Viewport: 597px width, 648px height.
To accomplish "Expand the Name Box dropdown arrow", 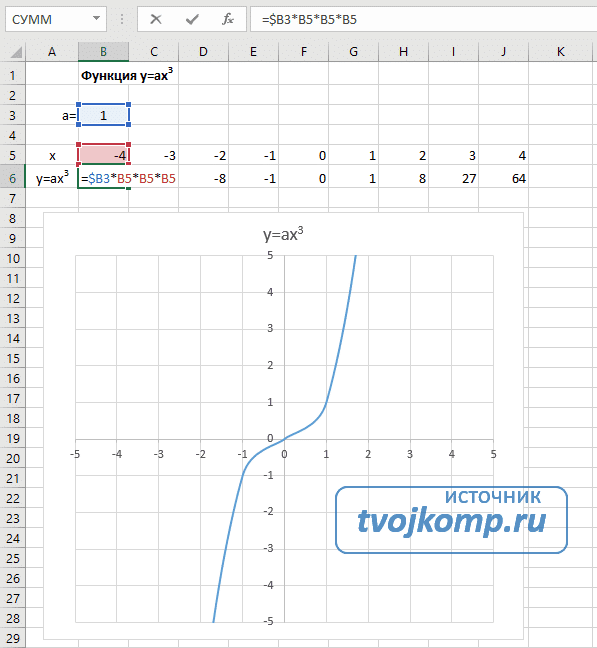I will 96,19.
